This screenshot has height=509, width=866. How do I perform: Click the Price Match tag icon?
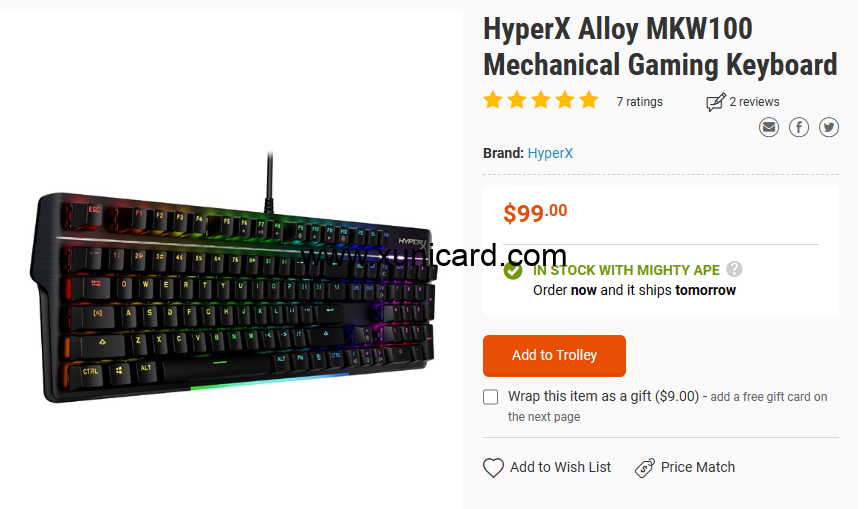(x=645, y=468)
